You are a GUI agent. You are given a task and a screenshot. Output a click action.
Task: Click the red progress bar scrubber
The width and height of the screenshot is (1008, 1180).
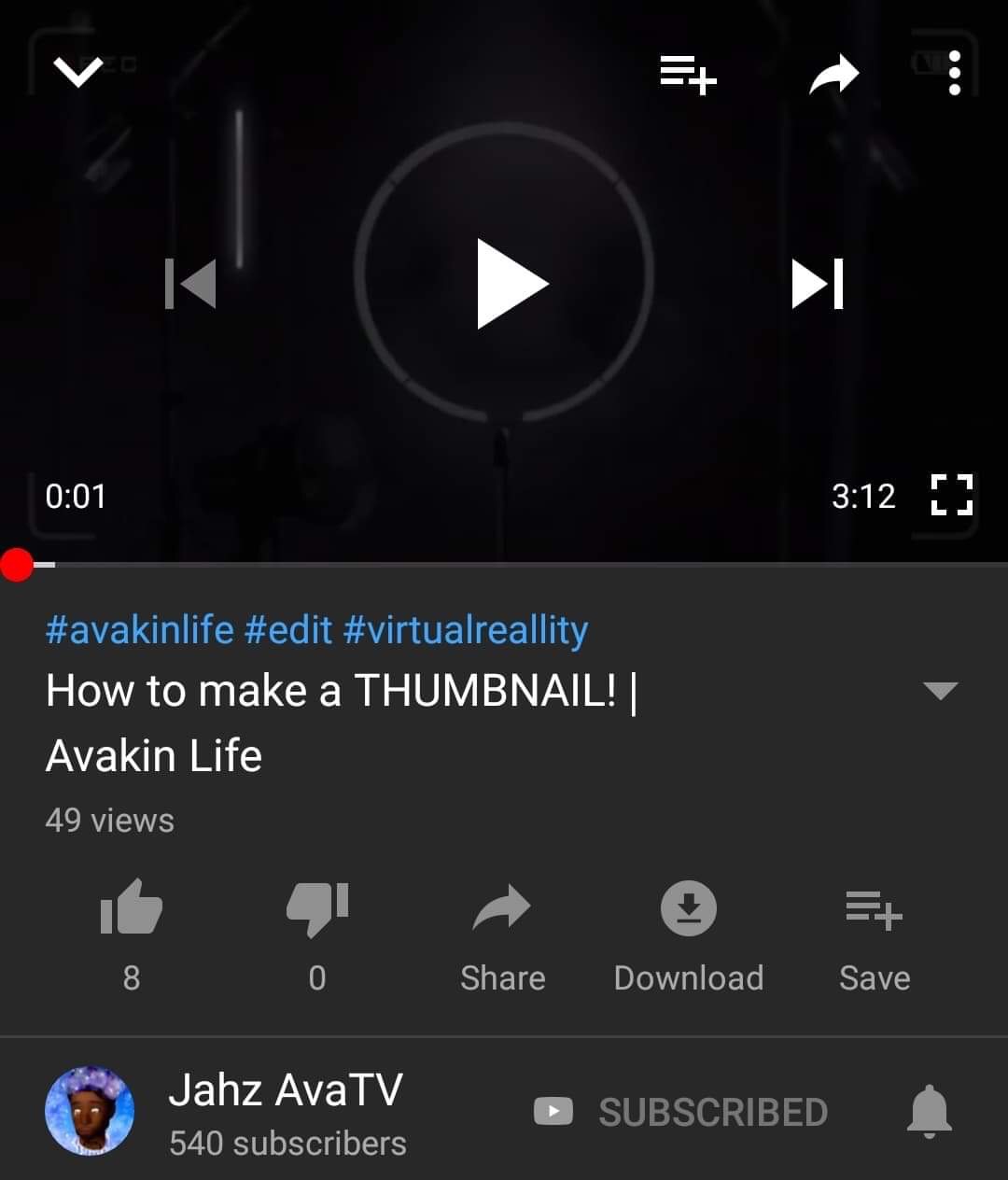17,565
